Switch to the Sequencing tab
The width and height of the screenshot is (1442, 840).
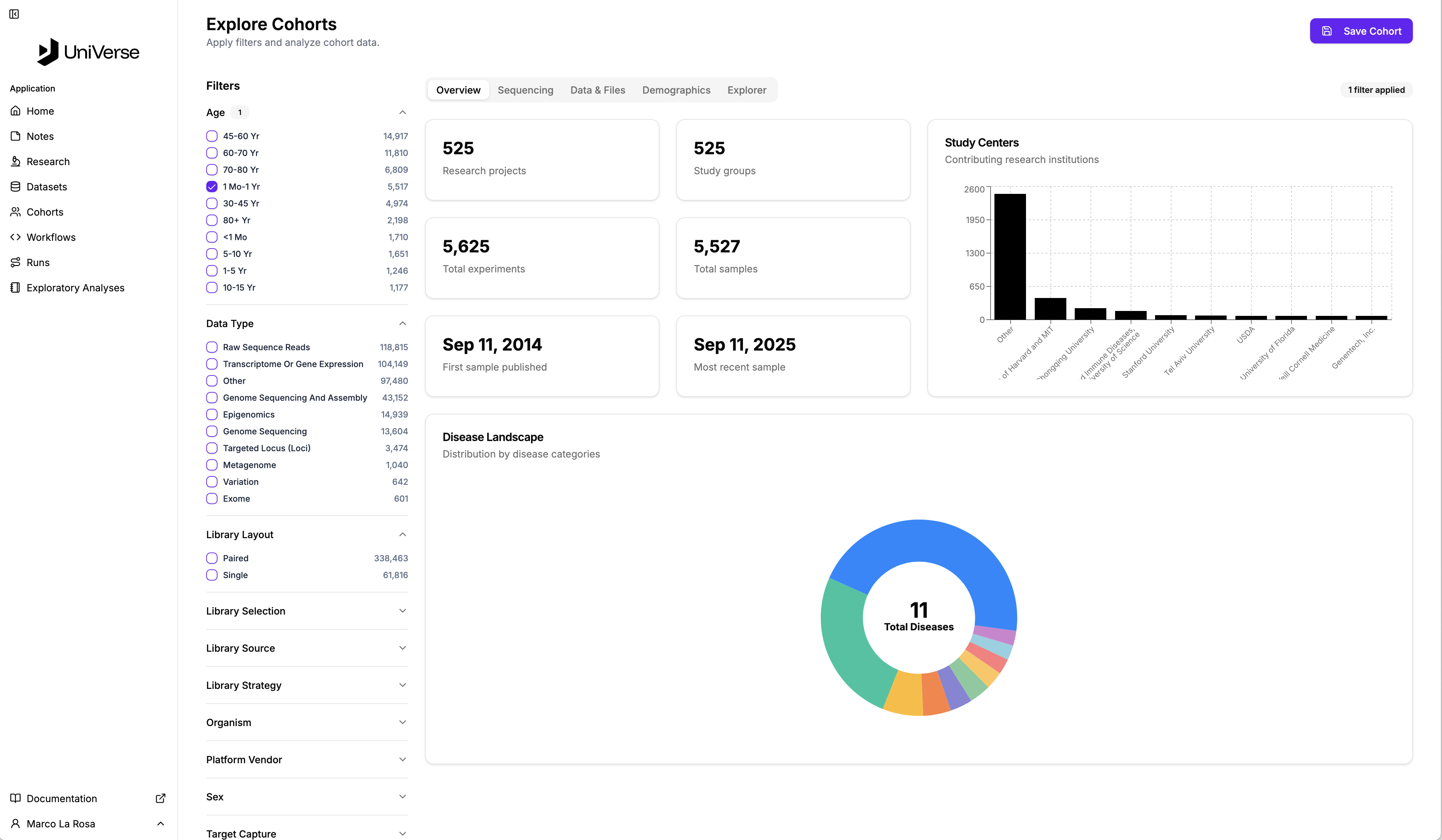[x=525, y=90]
